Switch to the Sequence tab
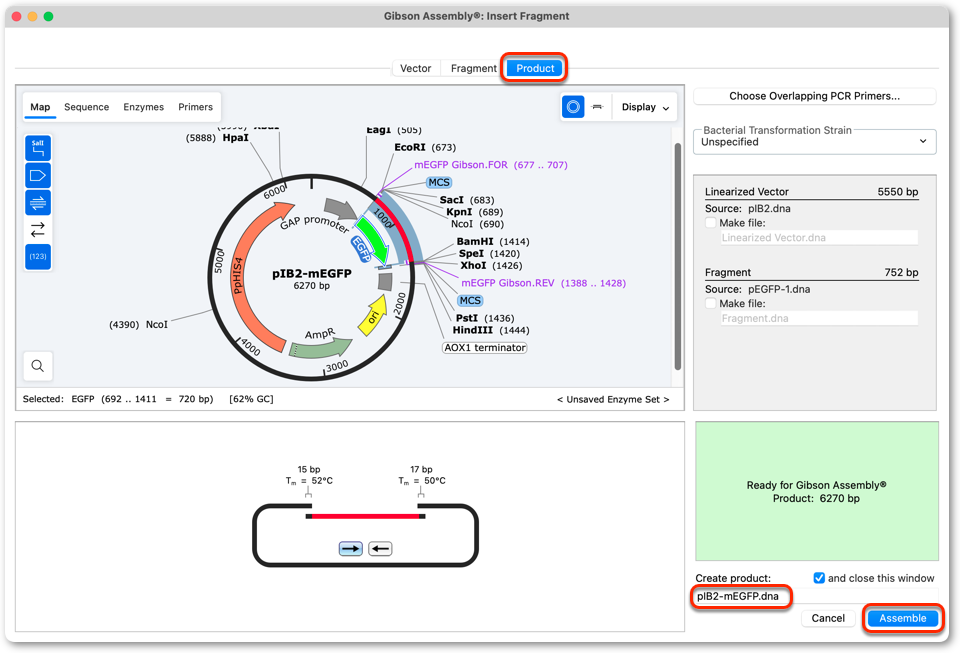The height and width of the screenshot is (653, 961). (86, 107)
